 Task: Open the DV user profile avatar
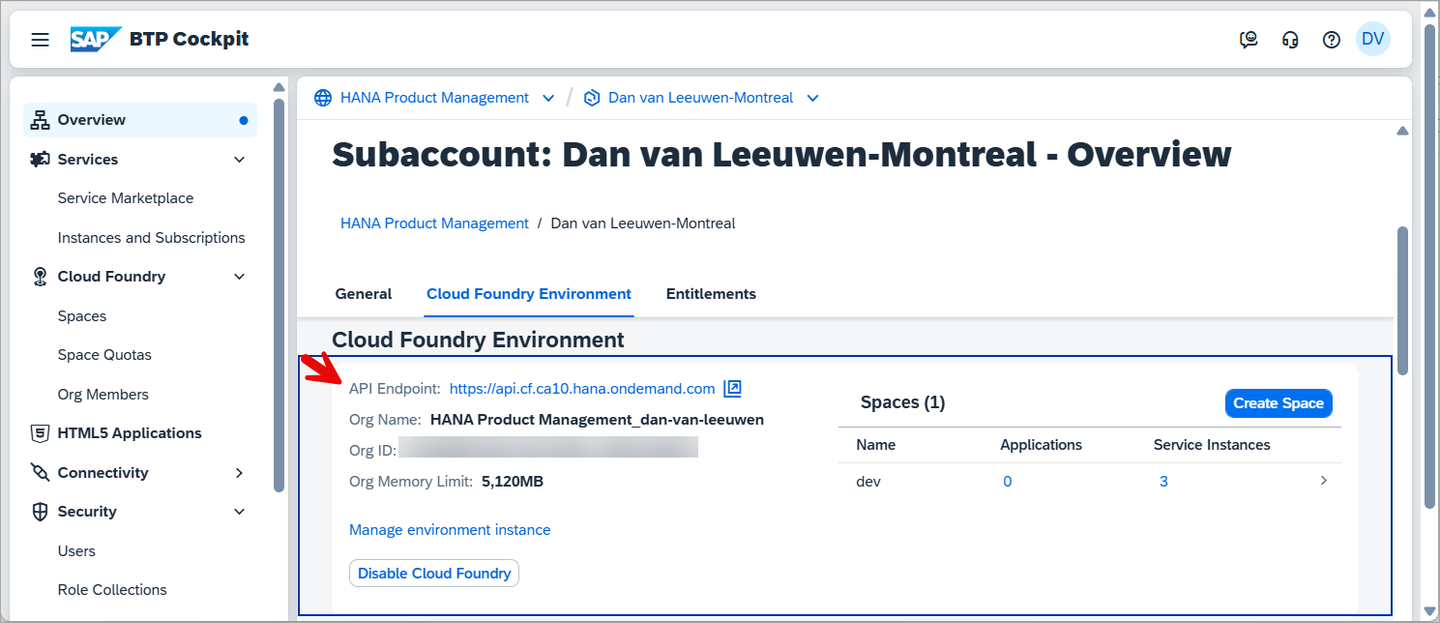point(1373,39)
